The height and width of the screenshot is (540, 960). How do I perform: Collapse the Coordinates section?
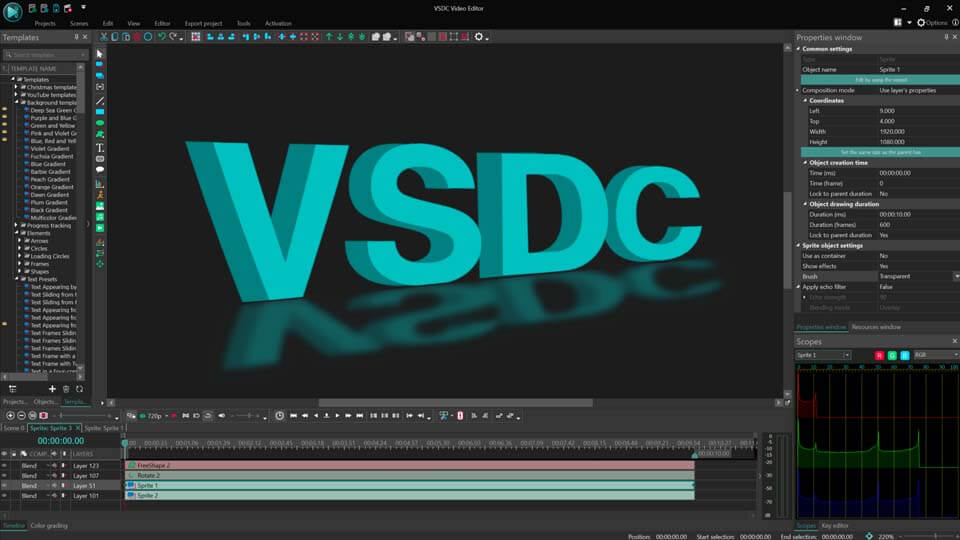click(805, 100)
